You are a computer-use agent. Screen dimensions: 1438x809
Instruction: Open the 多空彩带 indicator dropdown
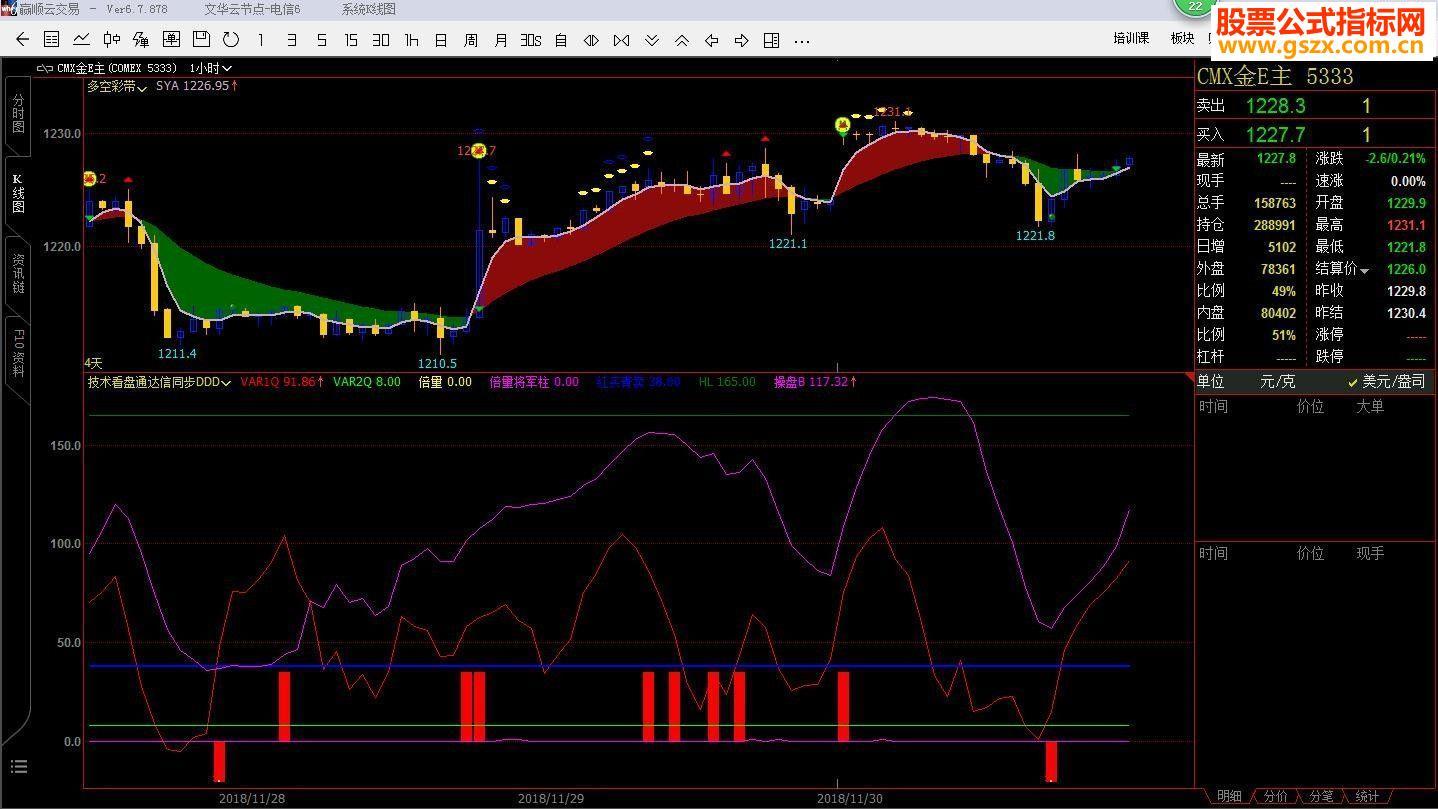click(117, 87)
